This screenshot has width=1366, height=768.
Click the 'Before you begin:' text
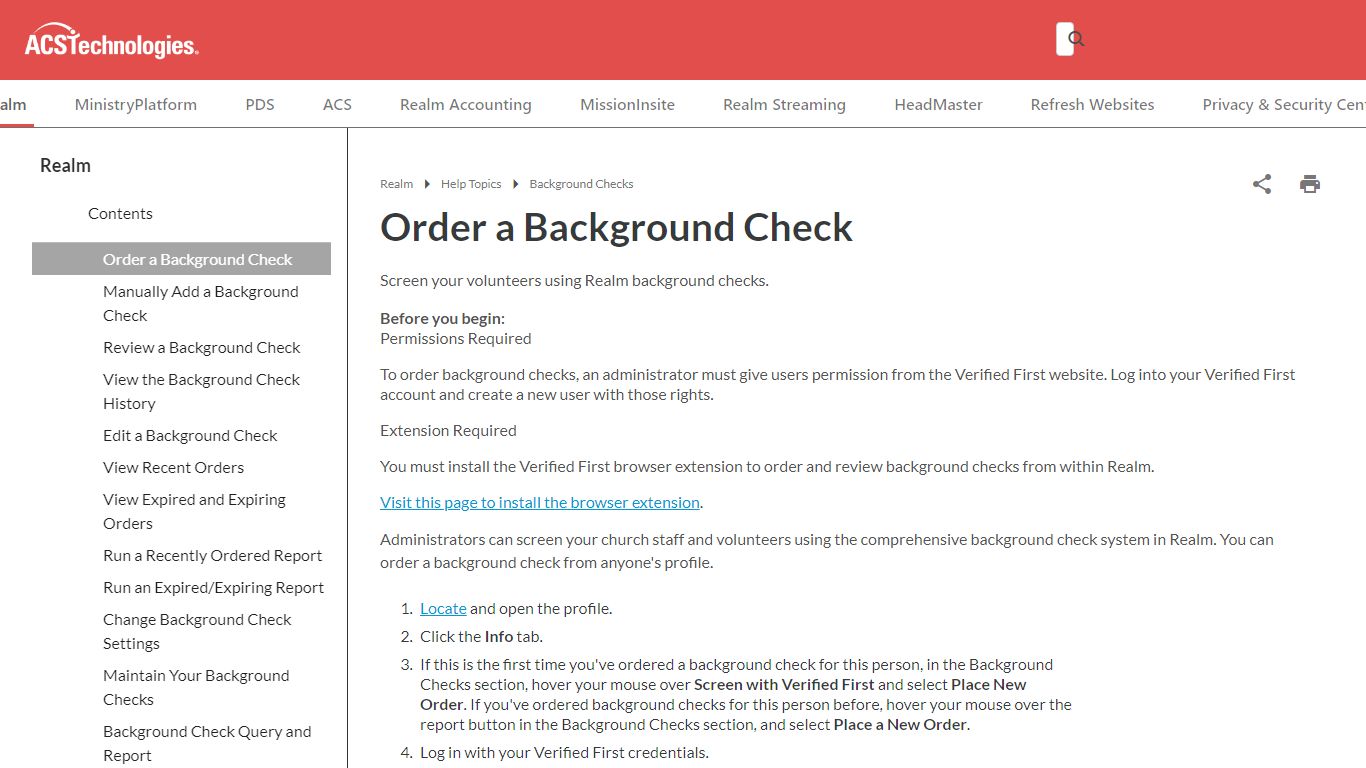tap(443, 318)
